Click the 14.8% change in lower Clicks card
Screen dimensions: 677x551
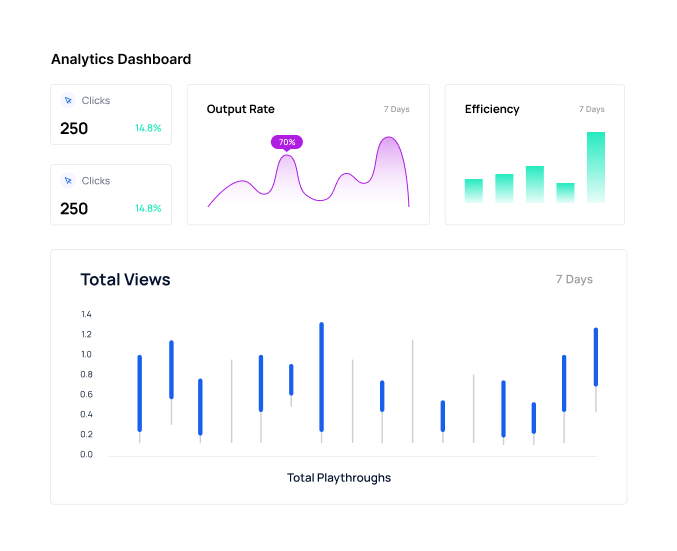click(x=148, y=208)
